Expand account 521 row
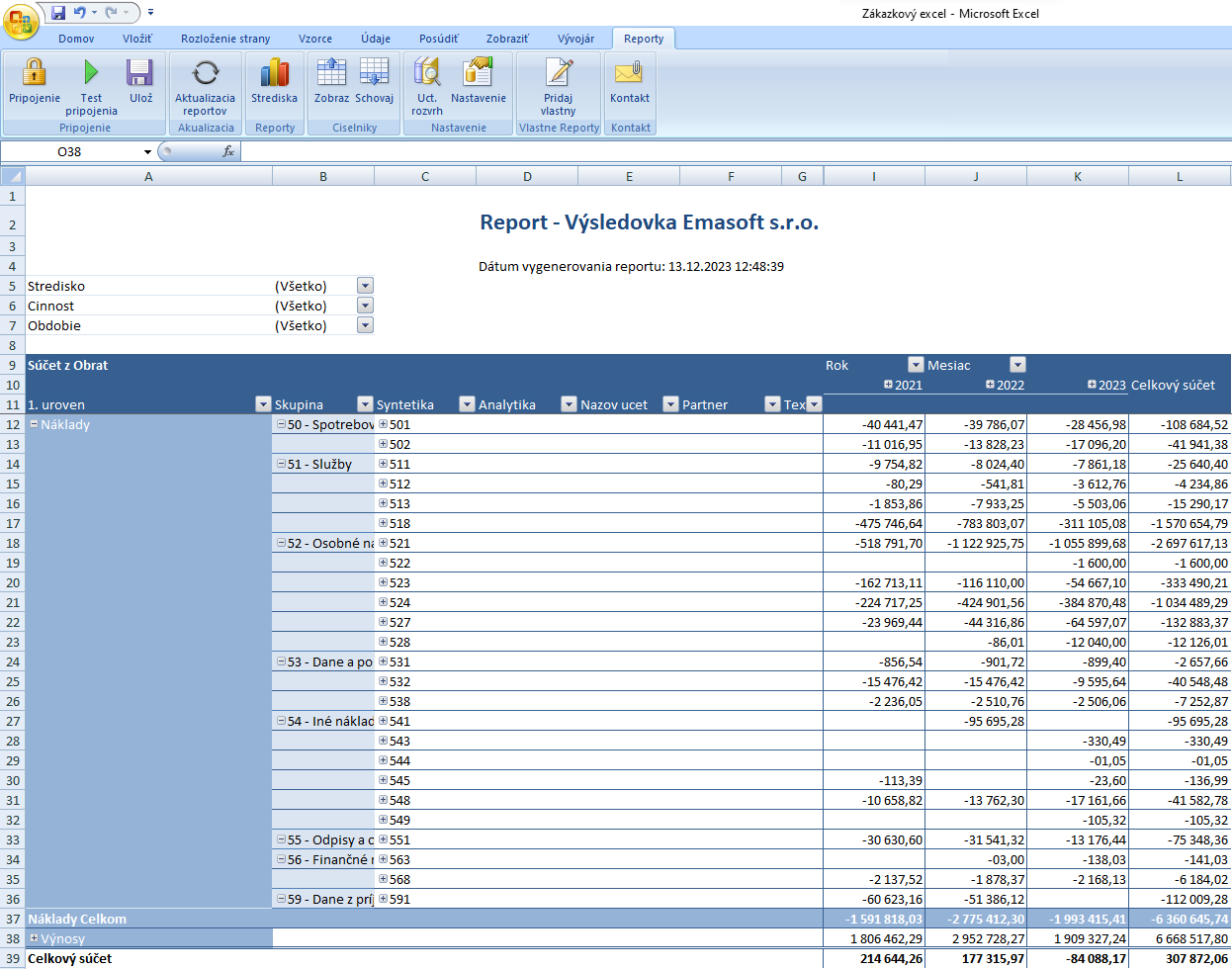The width and height of the screenshot is (1232, 969). click(384, 543)
